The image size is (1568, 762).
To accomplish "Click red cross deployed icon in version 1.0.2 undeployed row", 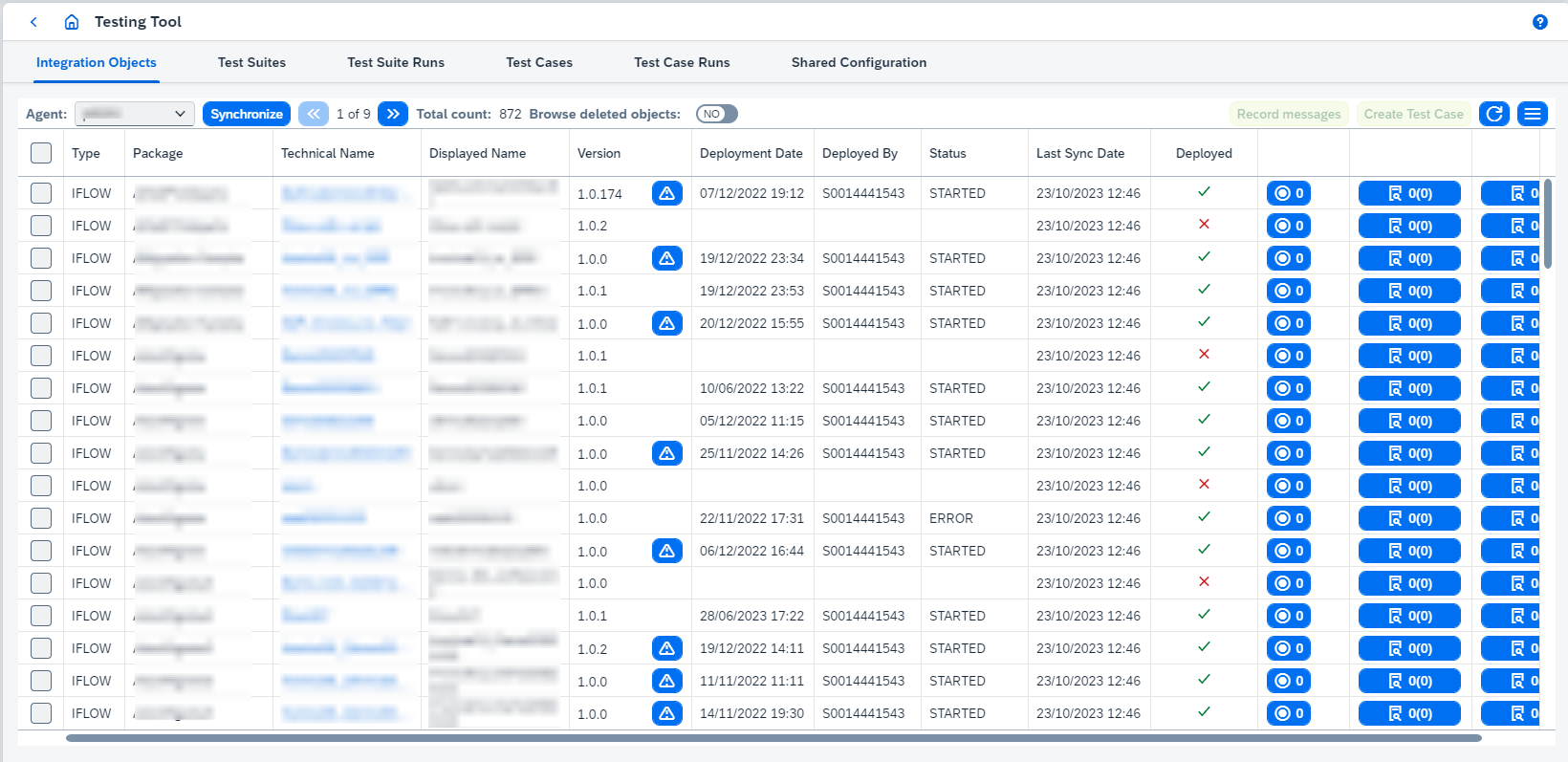I will 1204,225.
